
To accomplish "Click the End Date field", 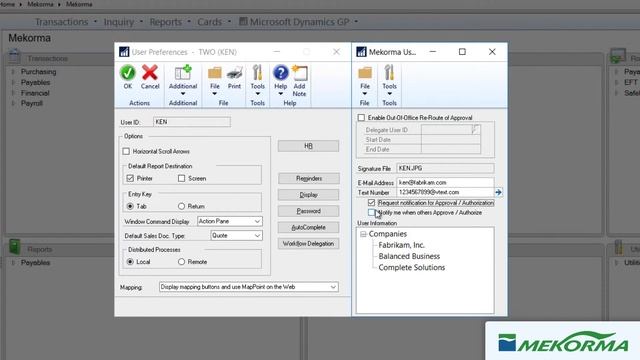I will point(451,149).
